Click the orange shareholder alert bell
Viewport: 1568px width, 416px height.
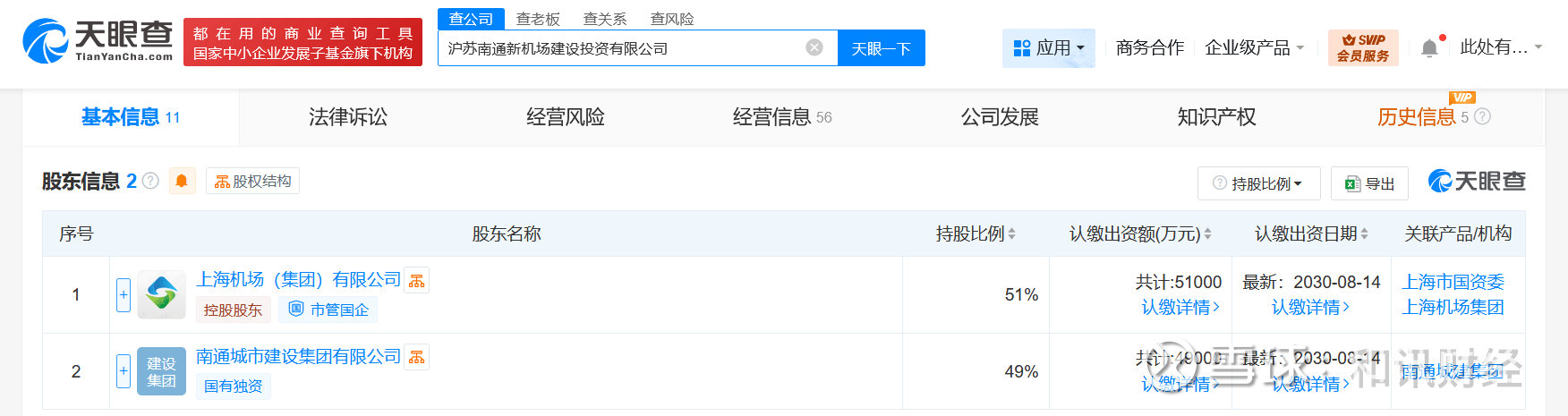point(182,181)
